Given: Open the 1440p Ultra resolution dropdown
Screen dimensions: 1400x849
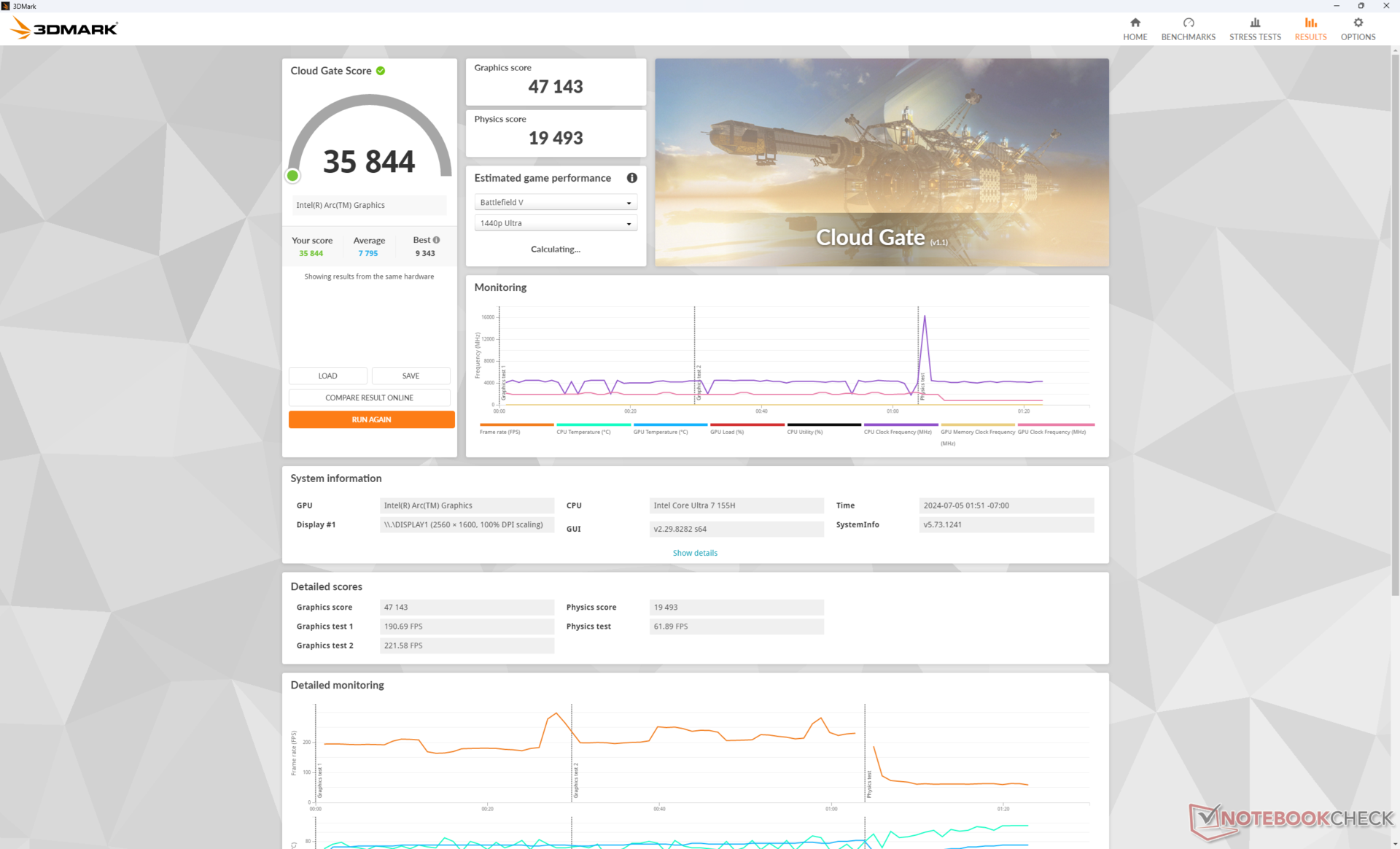Looking at the screenshot, I should tap(555, 223).
